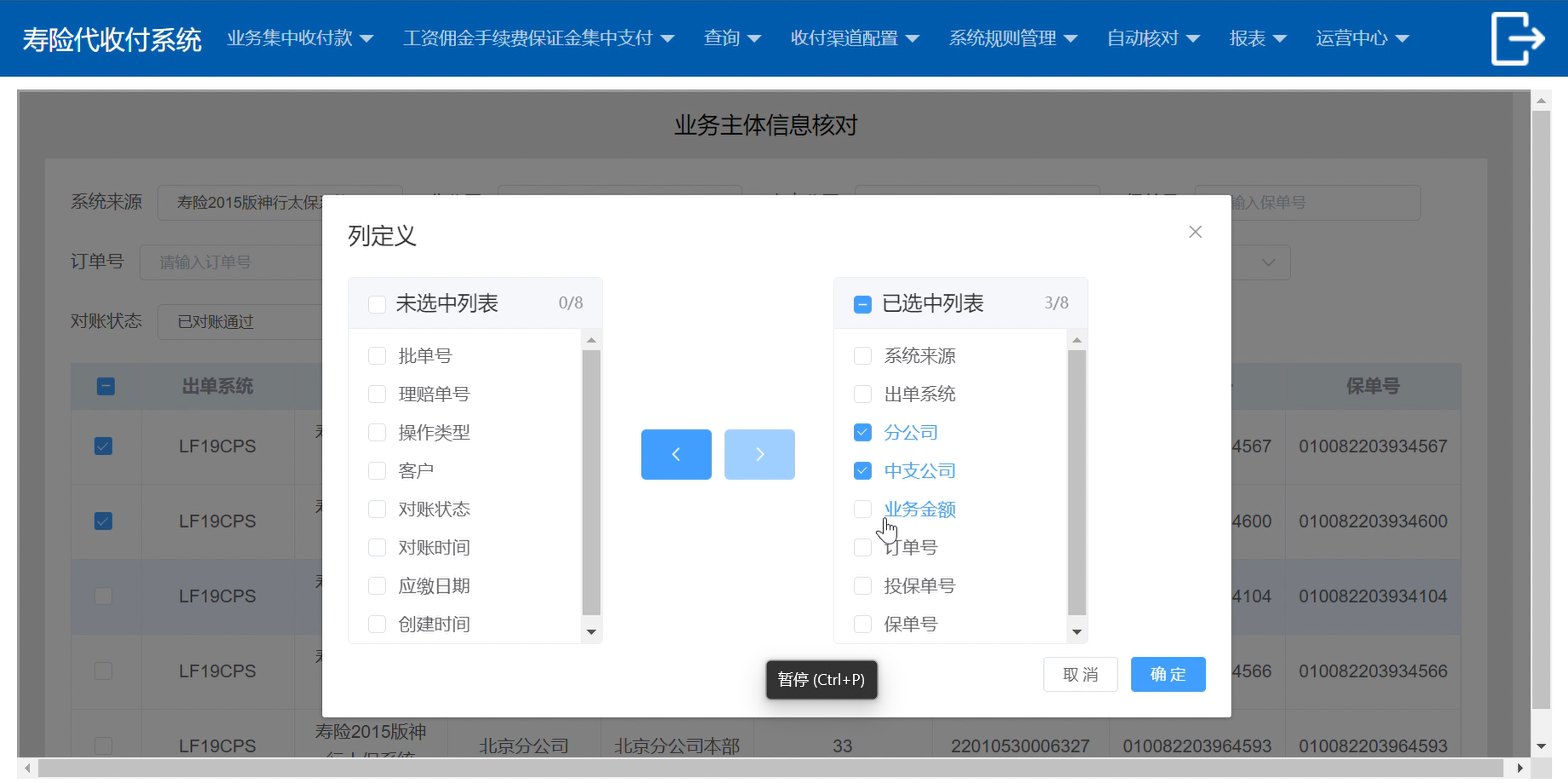Open the 工资佣金手续费保证金集中支付 menu
The width and height of the screenshot is (1568, 783).
click(539, 38)
